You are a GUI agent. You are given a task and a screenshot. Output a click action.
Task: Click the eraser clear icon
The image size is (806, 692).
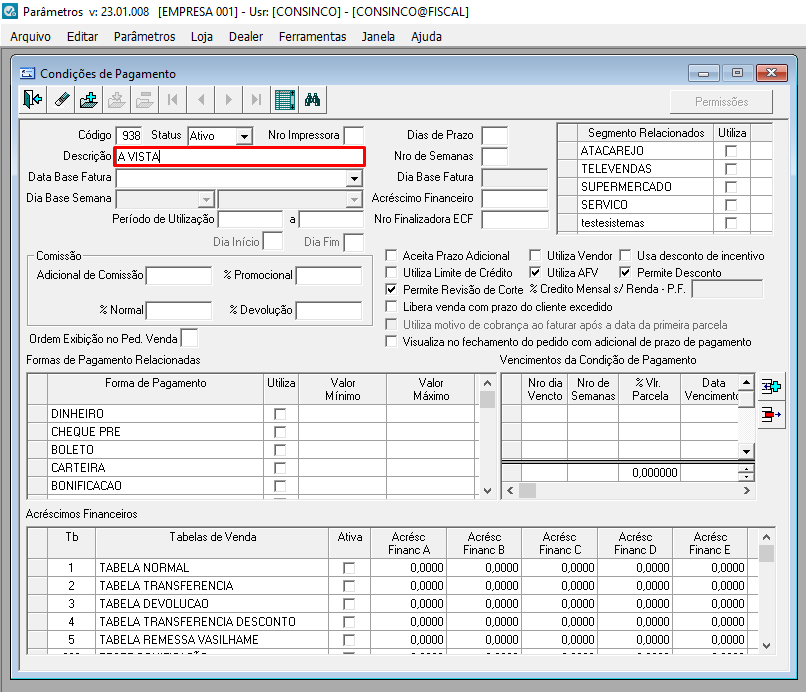coord(62,99)
